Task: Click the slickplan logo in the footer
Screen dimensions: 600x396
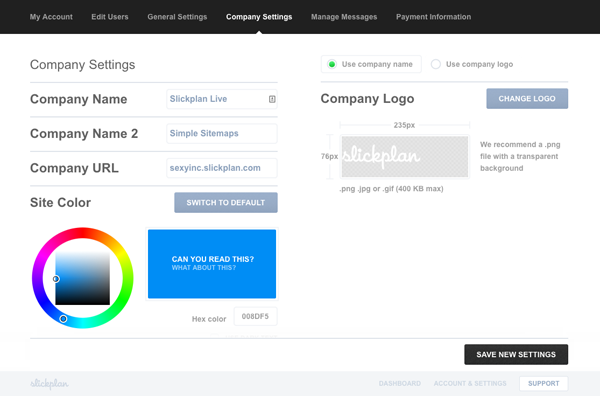Action: 49,383
